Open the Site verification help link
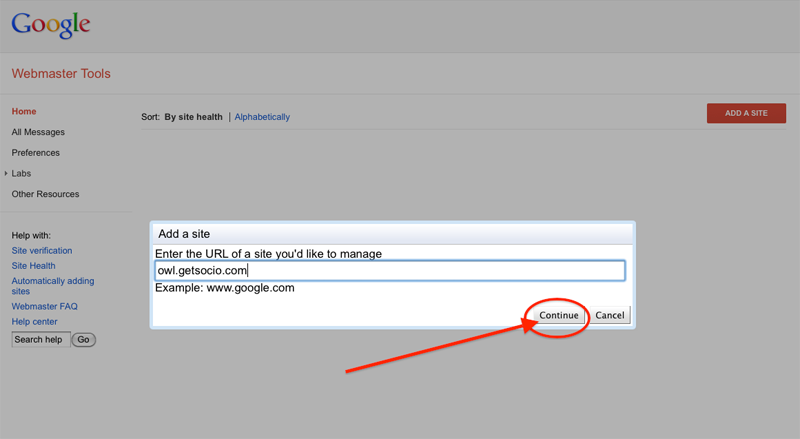 coord(42,251)
